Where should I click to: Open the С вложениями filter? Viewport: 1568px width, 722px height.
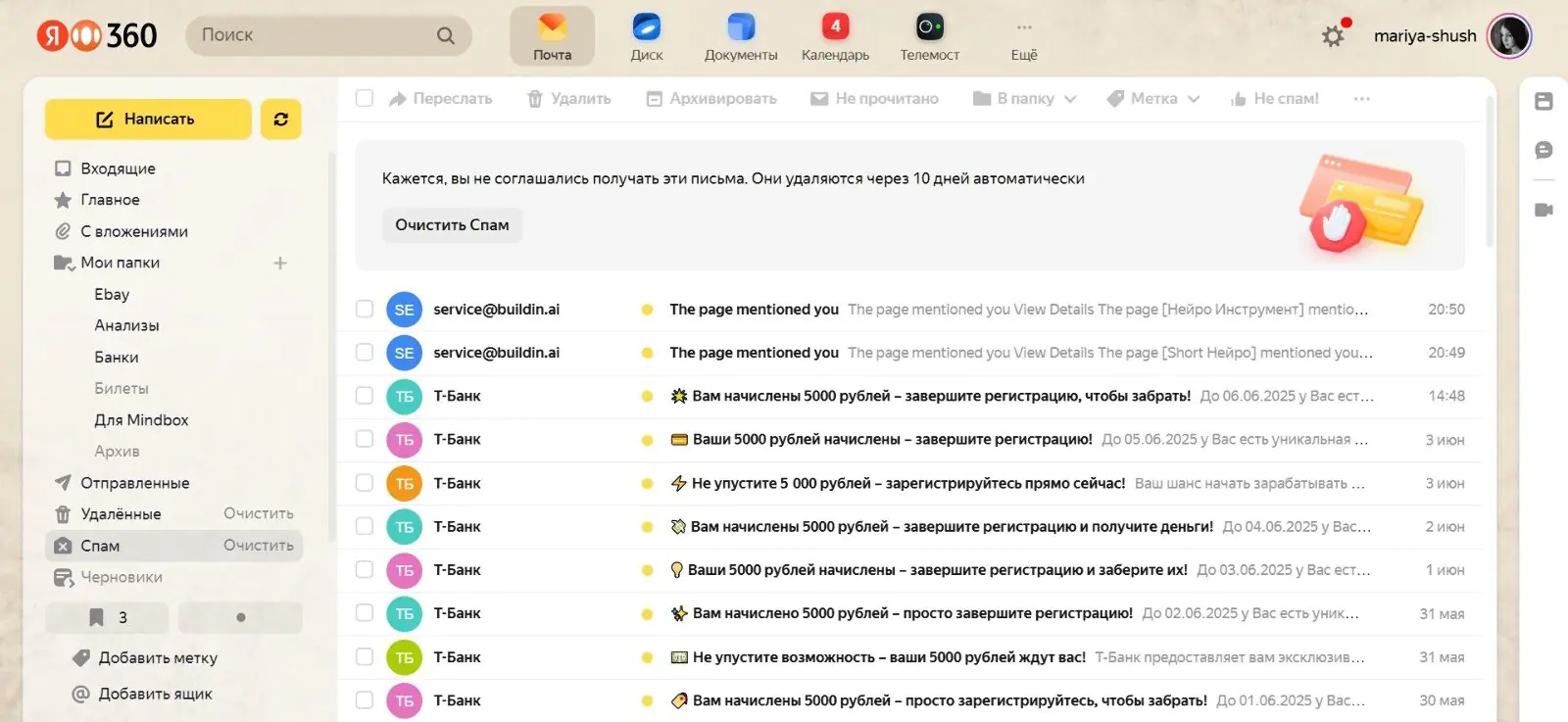(134, 231)
